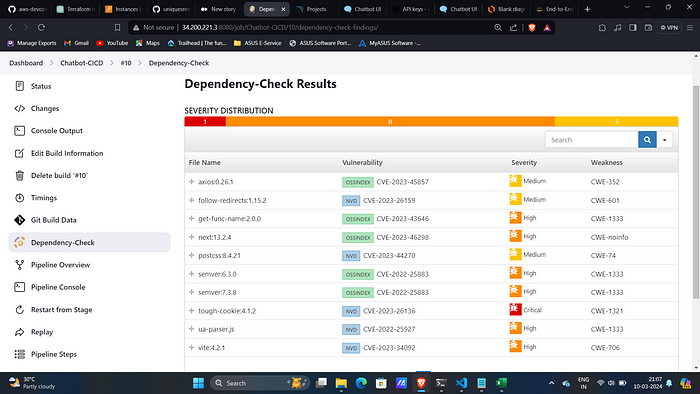Expand the axios:0.26.1 row
This screenshot has width=700, height=394.
click(x=192, y=182)
